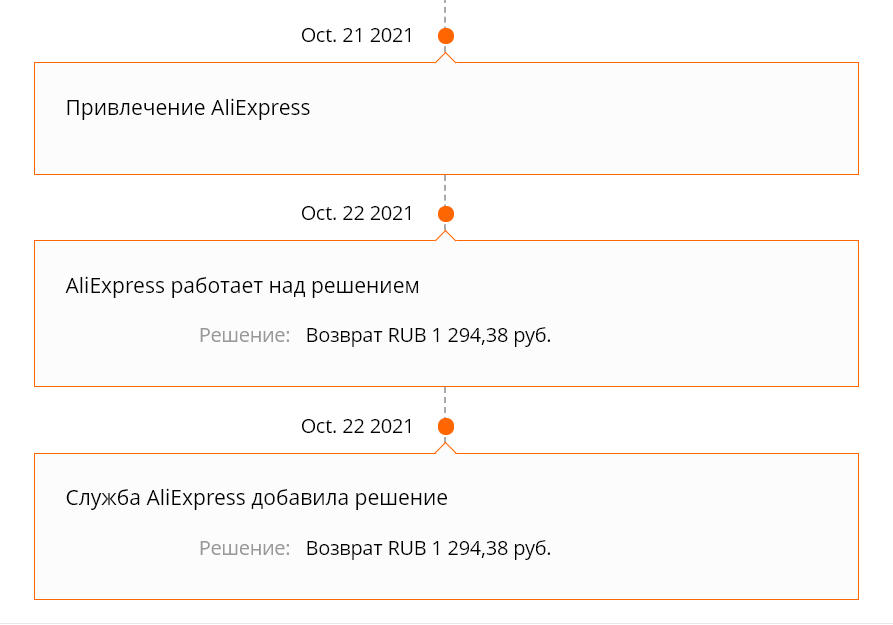Click the pointer notch atop 'работает над решением' box
Screen dimensions: 893x625
point(445,235)
